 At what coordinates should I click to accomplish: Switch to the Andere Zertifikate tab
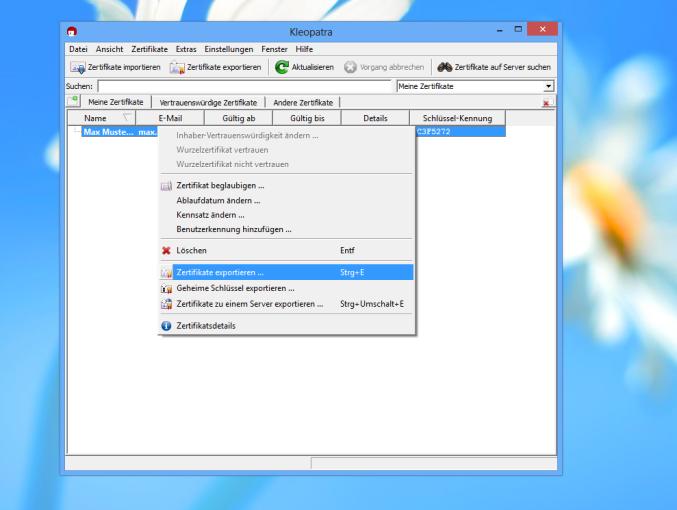[x=303, y=103]
